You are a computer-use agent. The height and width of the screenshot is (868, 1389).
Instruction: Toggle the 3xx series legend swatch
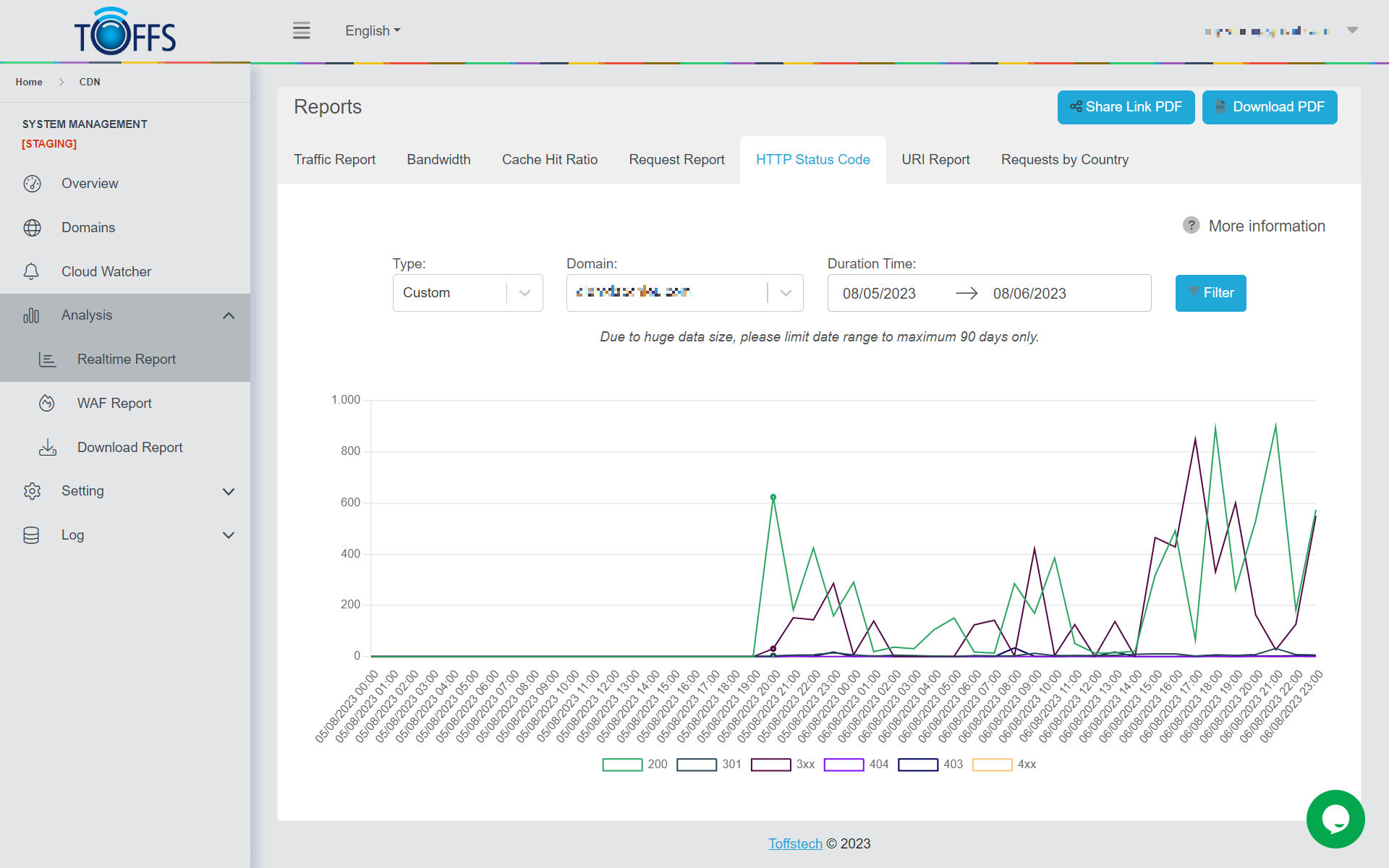[x=770, y=765]
